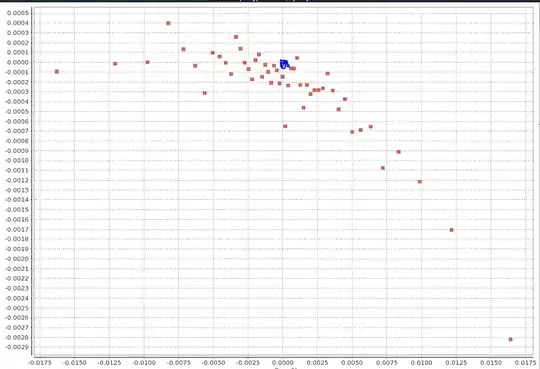
Task: Click the lowest red point near -0.0028
Action: click(510, 339)
